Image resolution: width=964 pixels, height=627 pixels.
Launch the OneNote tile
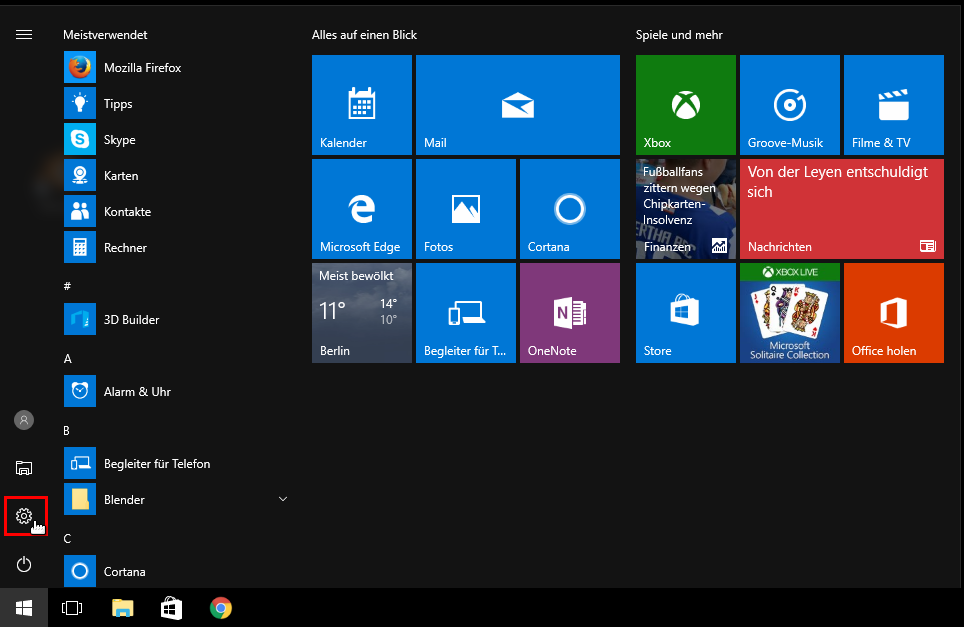569,313
